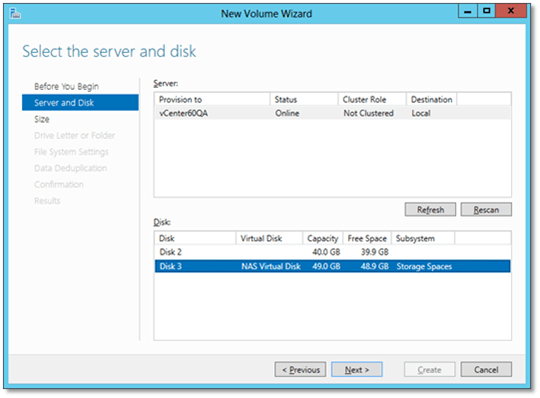Click the 49.0 GB capacity cell
540x398 pixels.
tap(326, 266)
